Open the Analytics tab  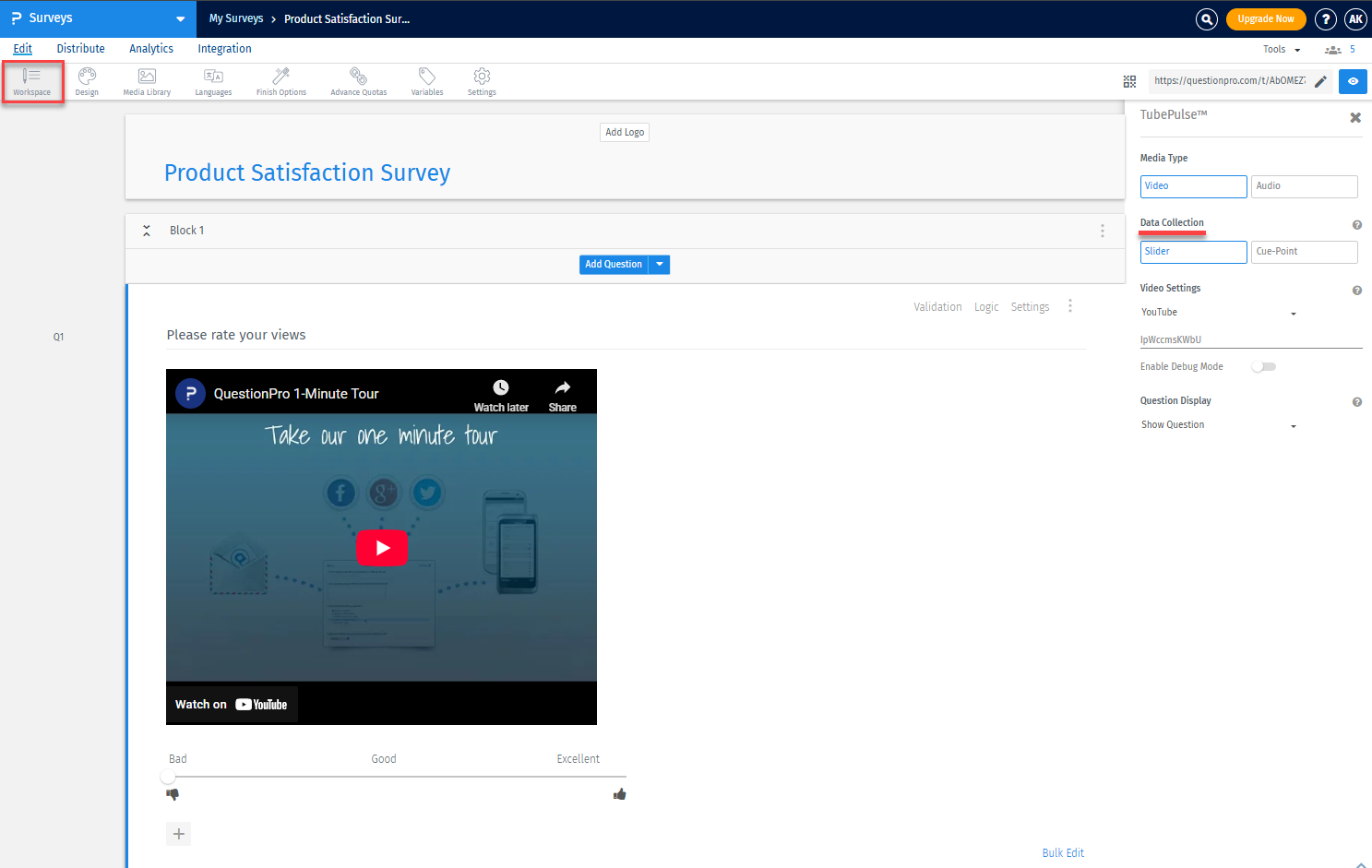[x=150, y=48]
